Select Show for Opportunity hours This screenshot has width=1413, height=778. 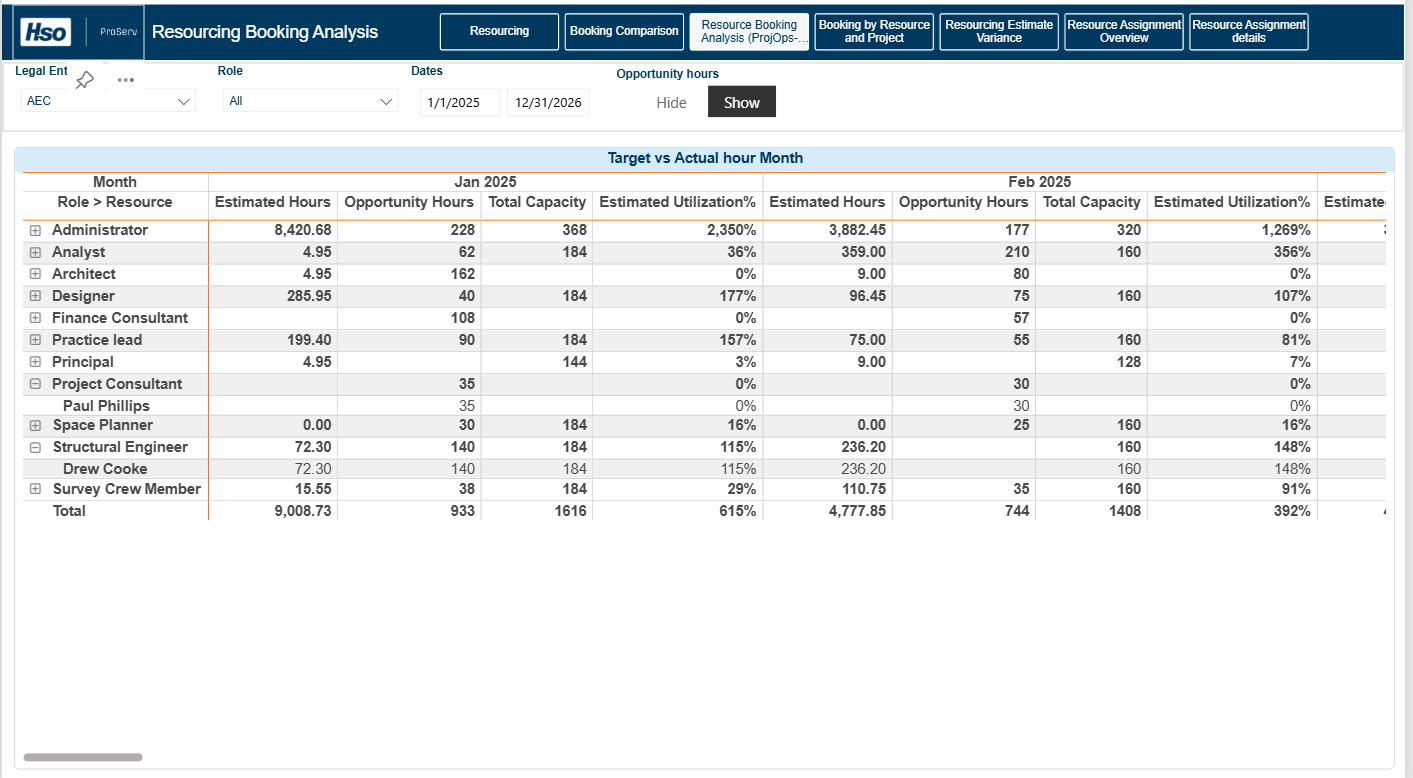coord(741,102)
